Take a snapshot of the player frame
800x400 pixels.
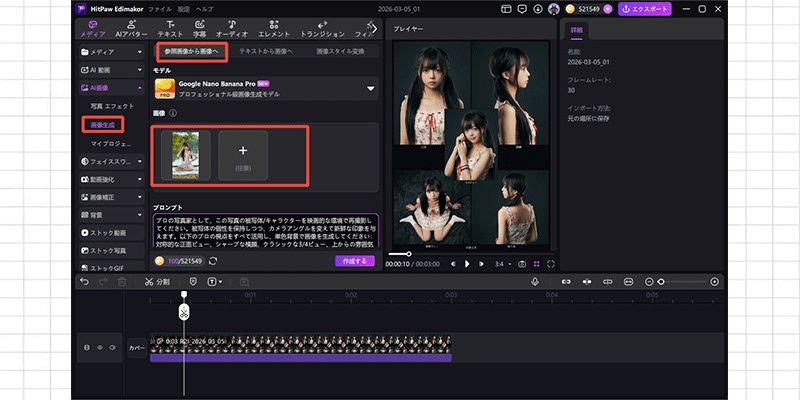522,264
